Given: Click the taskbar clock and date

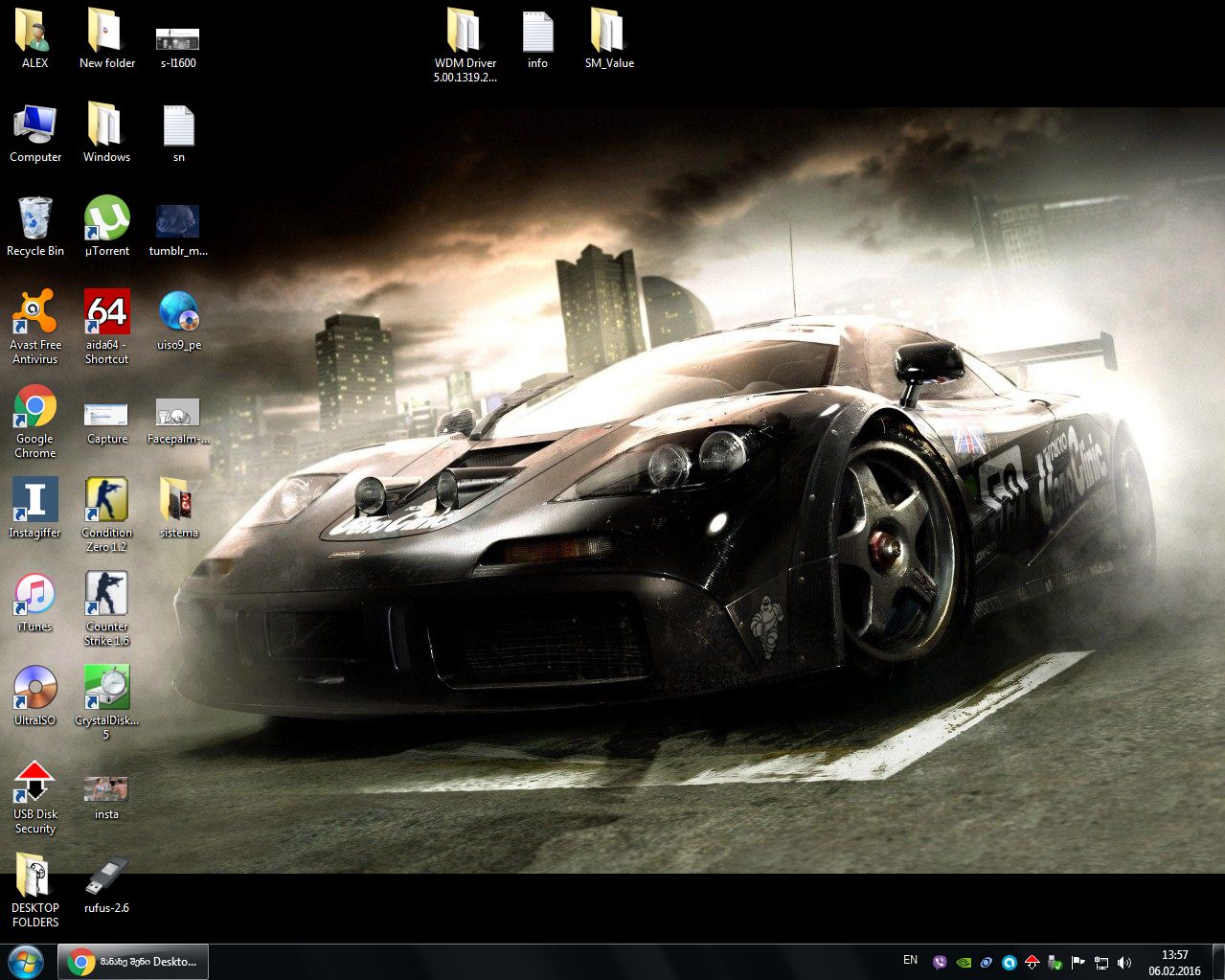Looking at the screenshot, I should pyautogui.click(x=1174, y=962).
